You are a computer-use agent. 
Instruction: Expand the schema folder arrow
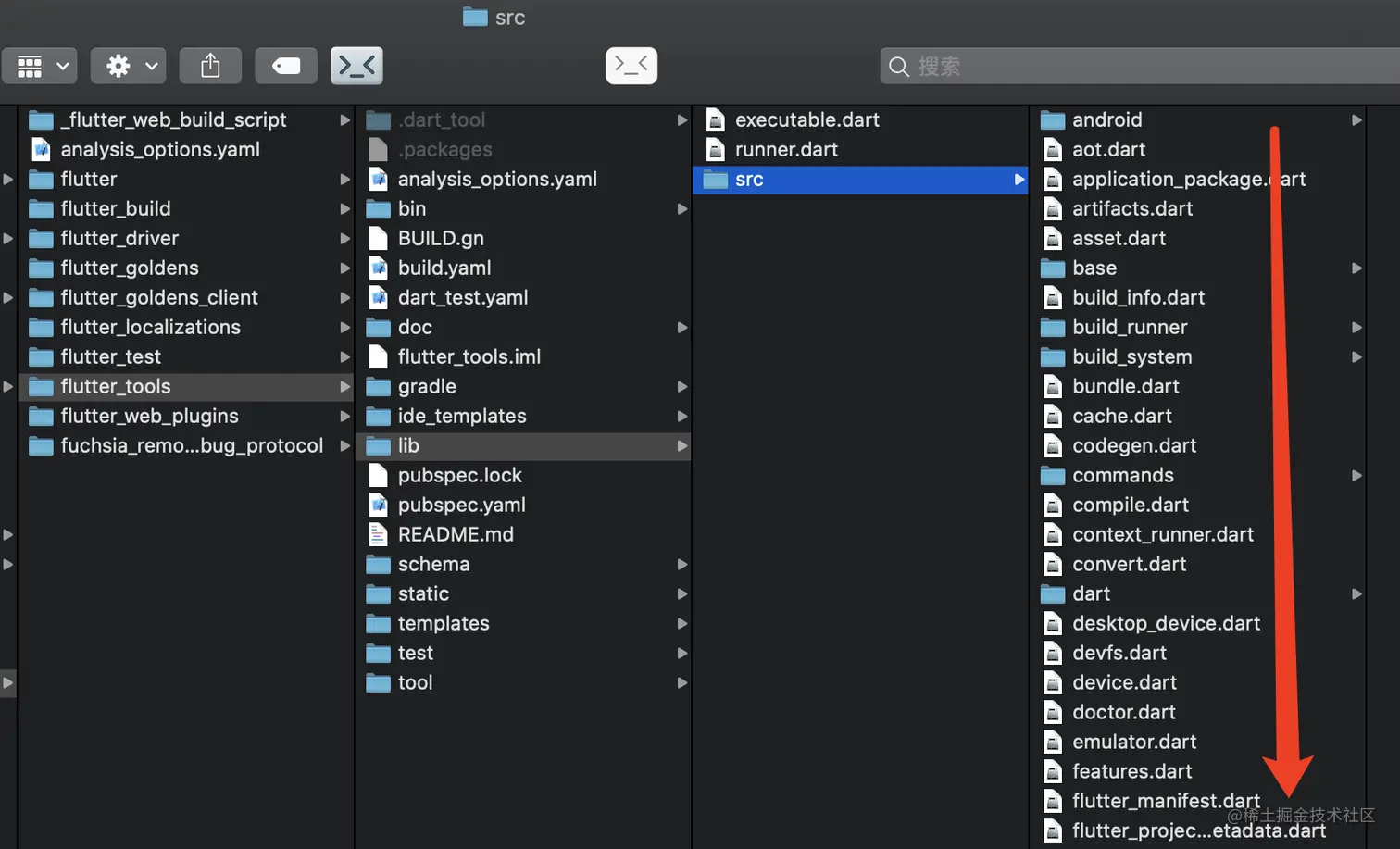click(x=681, y=565)
